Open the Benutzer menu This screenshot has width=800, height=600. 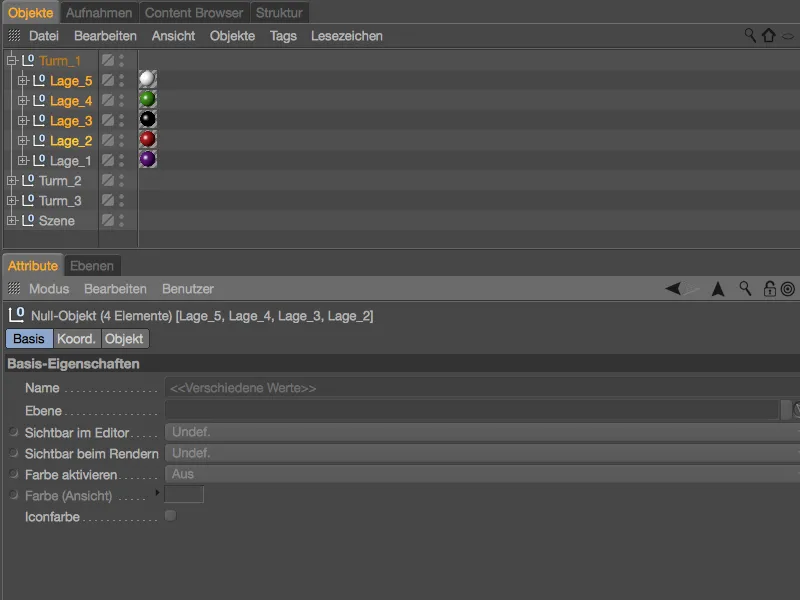pos(188,289)
